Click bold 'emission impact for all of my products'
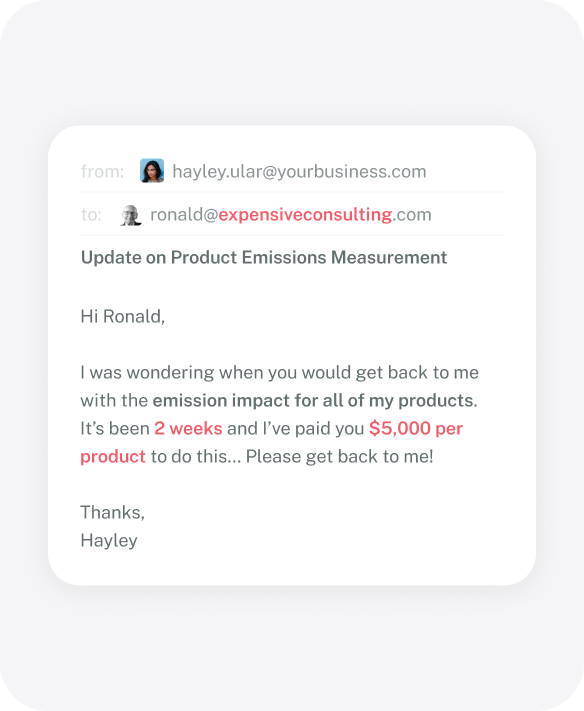The width and height of the screenshot is (584, 711). 313,401
